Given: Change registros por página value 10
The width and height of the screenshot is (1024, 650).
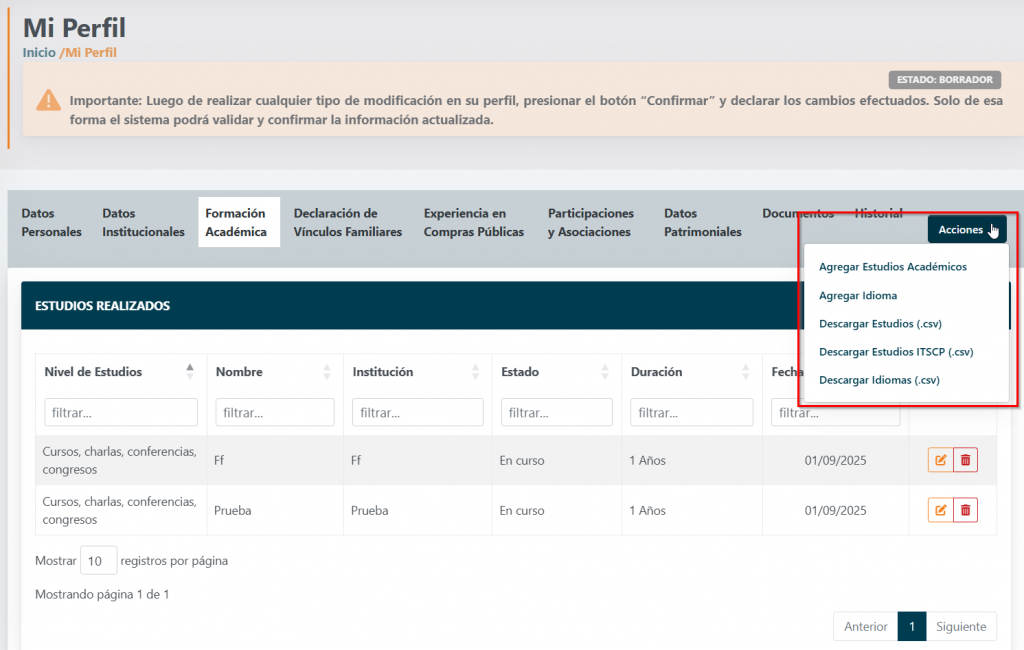Looking at the screenshot, I should (x=99, y=561).
